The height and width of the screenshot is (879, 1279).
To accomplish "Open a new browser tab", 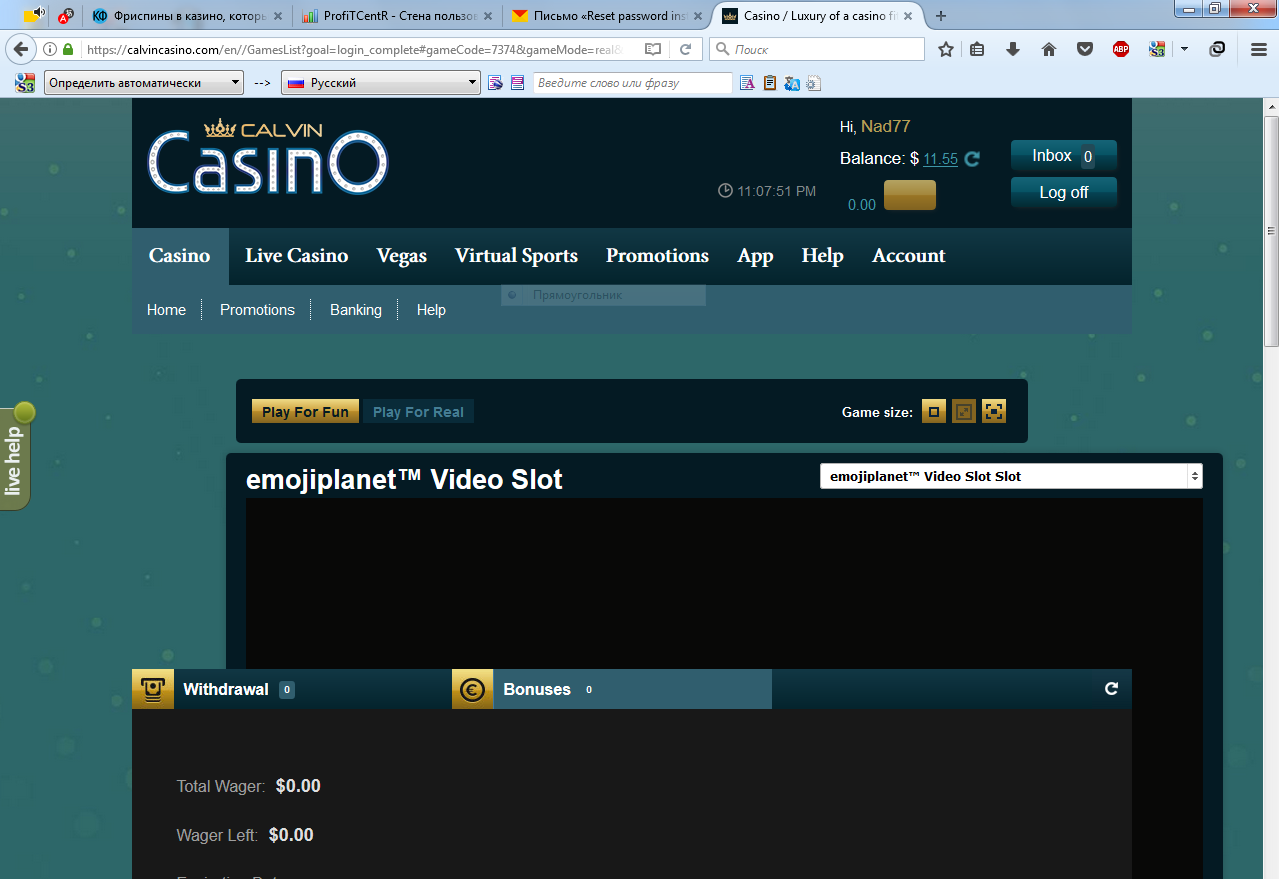I will [x=940, y=16].
